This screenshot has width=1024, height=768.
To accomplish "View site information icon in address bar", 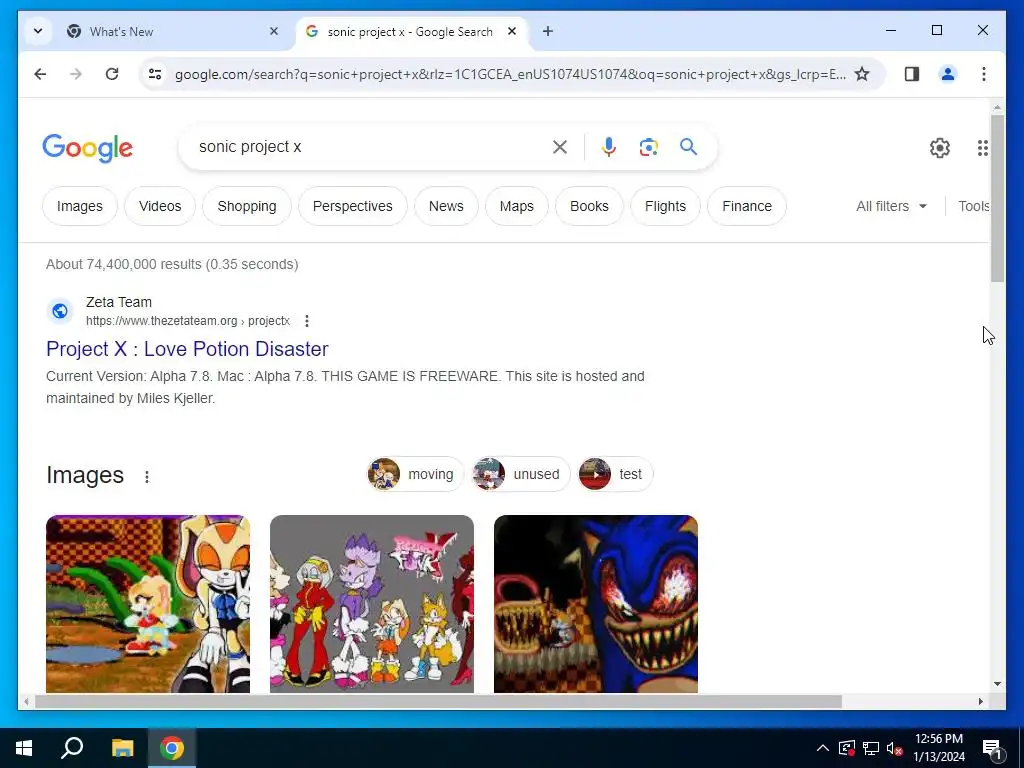I will click(155, 74).
